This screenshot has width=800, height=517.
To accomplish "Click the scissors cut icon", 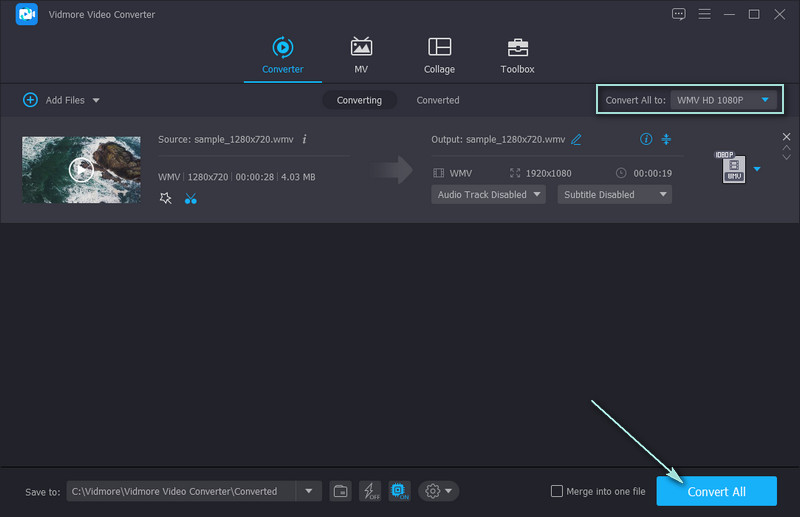I will click(191, 198).
